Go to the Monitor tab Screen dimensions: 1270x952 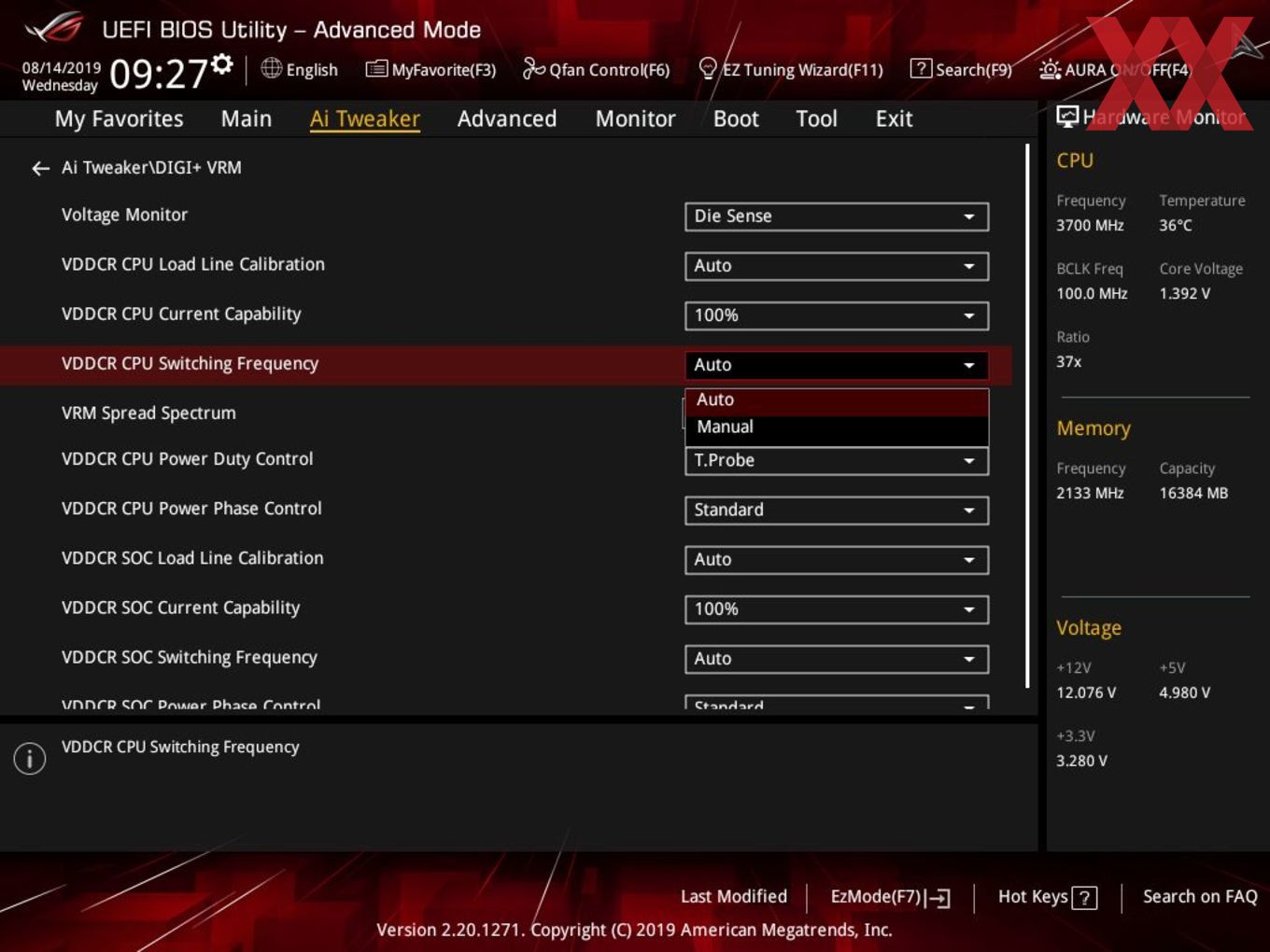point(635,119)
